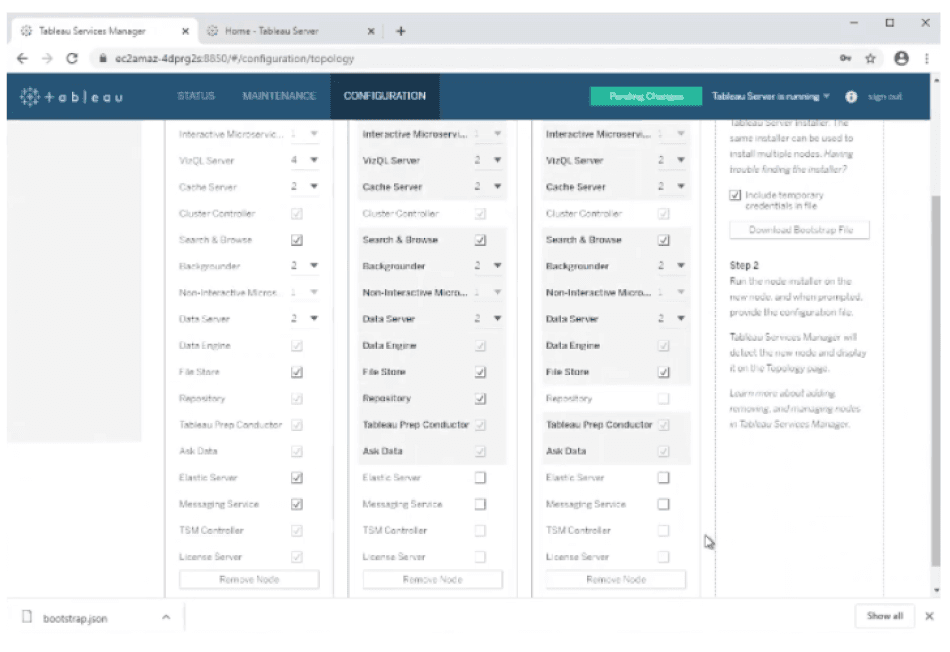Open Chrome profile avatar icon
Viewport: 950px width, 652px height.
tap(901, 59)
